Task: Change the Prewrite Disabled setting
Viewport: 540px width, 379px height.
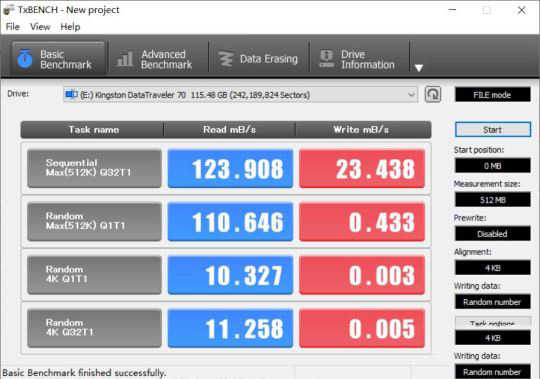Action: (x=492, y=234)
